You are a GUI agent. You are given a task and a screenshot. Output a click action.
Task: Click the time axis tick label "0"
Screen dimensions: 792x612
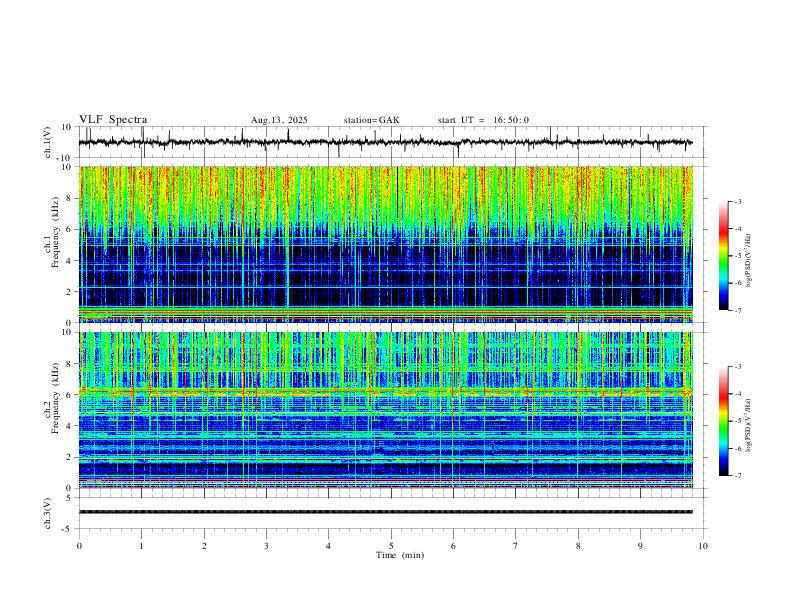tap(79, 546)
